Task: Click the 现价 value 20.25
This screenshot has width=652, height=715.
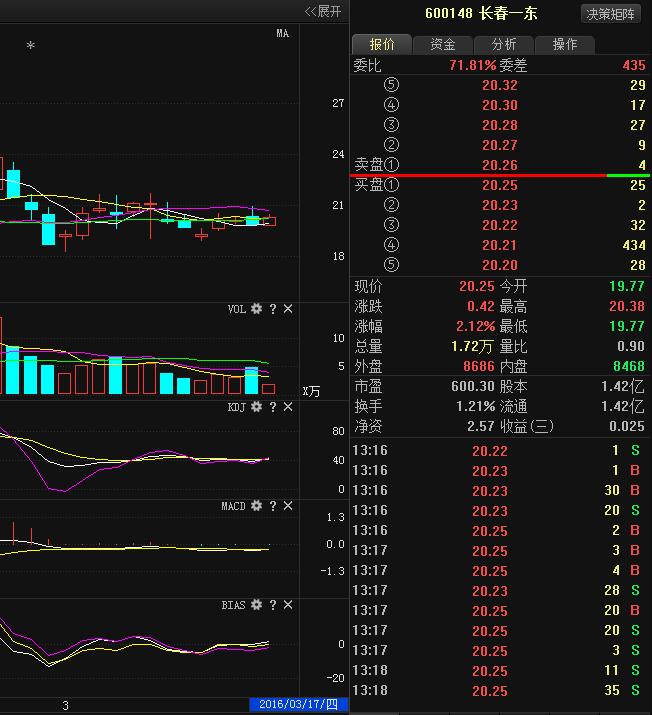Action: point(476,286)
